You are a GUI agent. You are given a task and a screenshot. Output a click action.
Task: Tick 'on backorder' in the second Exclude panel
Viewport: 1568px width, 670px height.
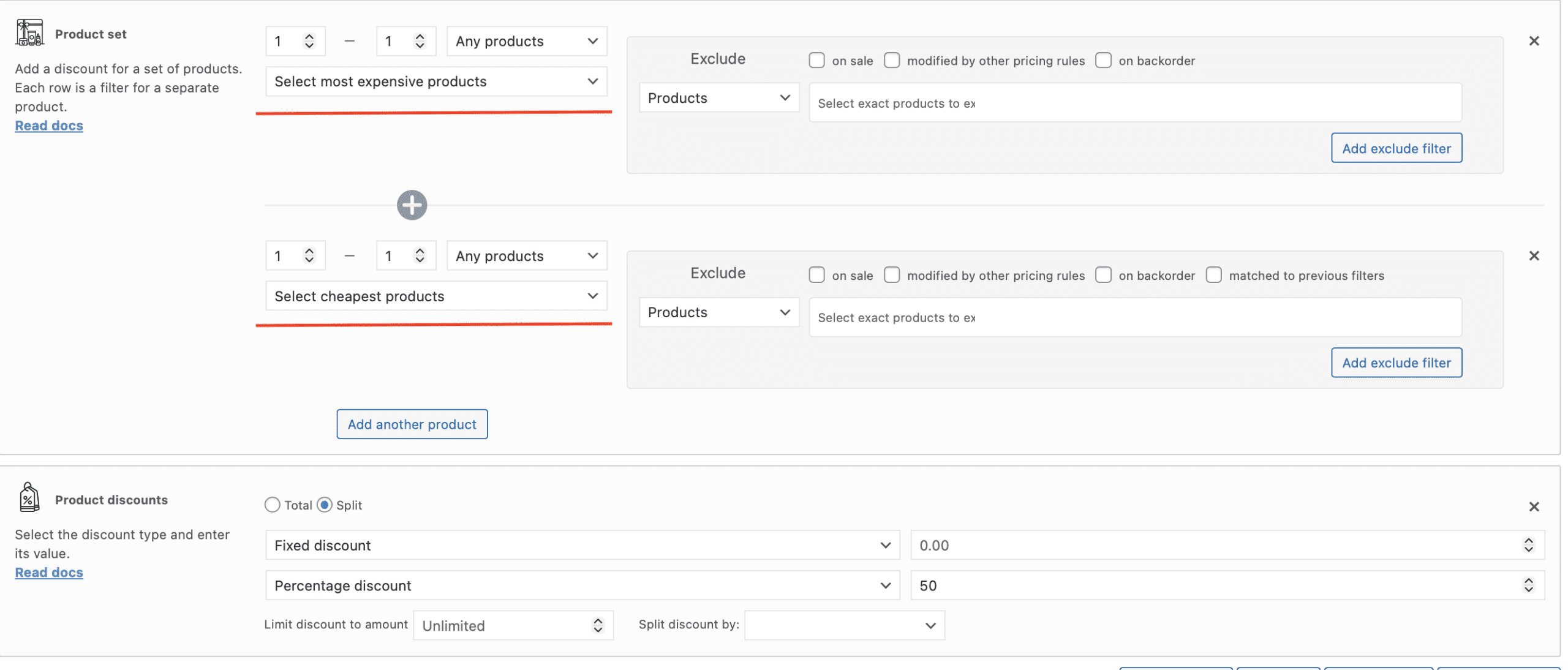click(1102, 275)
